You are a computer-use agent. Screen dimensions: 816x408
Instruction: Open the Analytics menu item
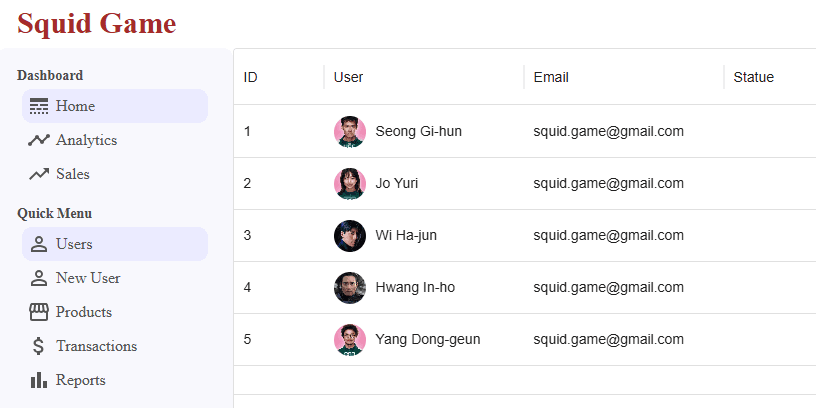[x=115, y=140]
